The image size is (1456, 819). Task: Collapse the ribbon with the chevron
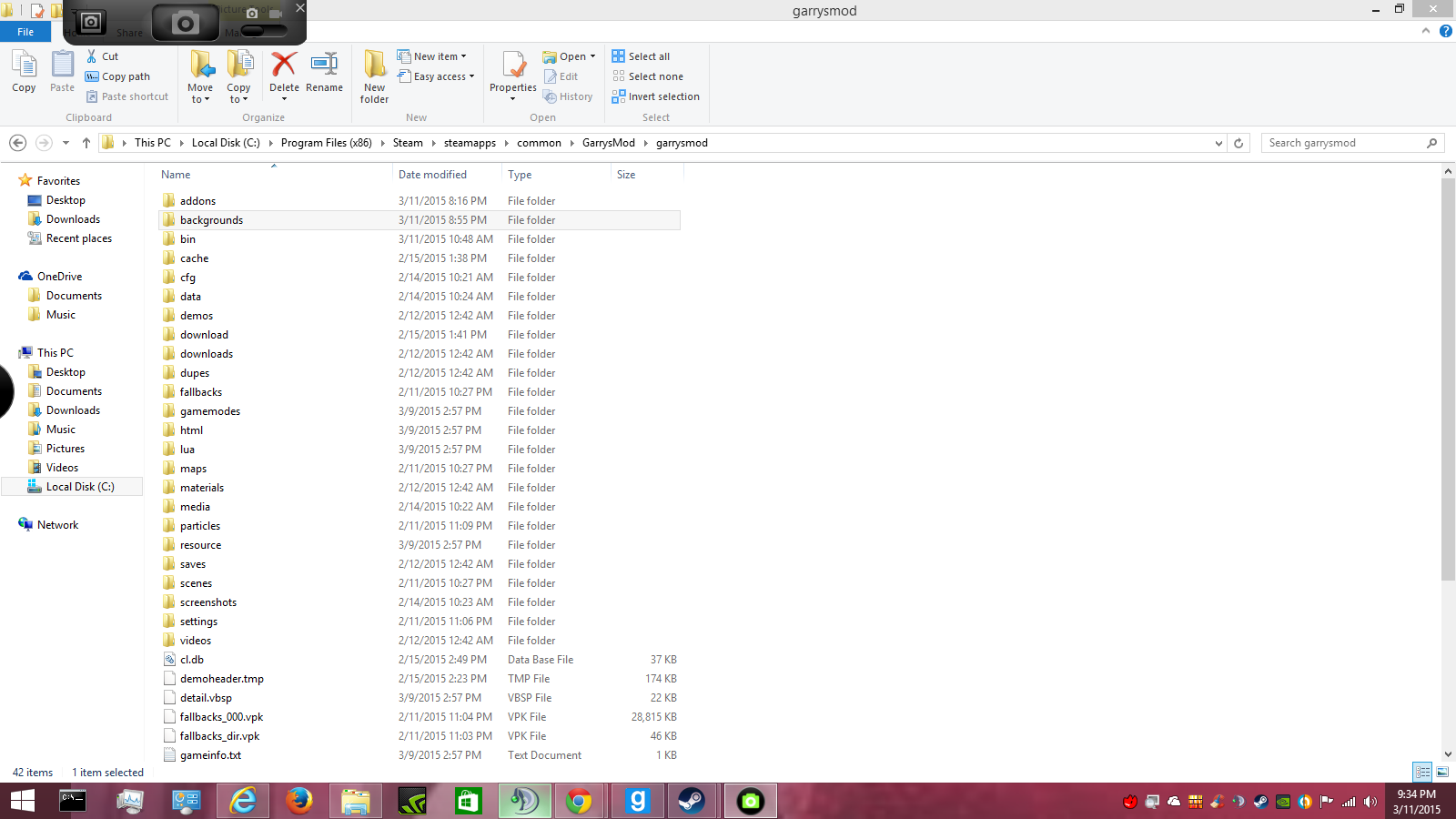pyautogui.click(x=1425, y=31)
